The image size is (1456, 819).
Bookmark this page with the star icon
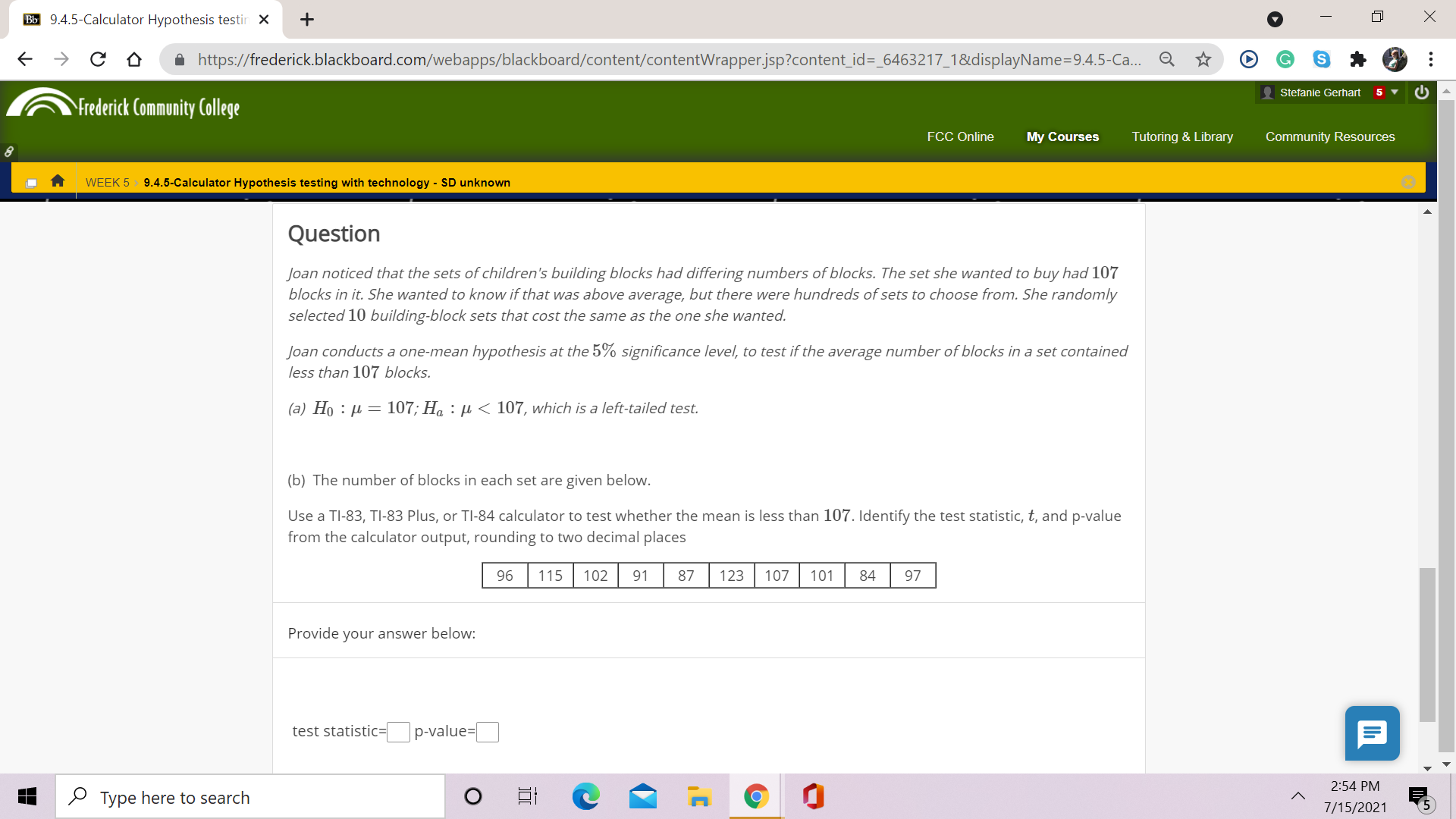point(1203,59)
